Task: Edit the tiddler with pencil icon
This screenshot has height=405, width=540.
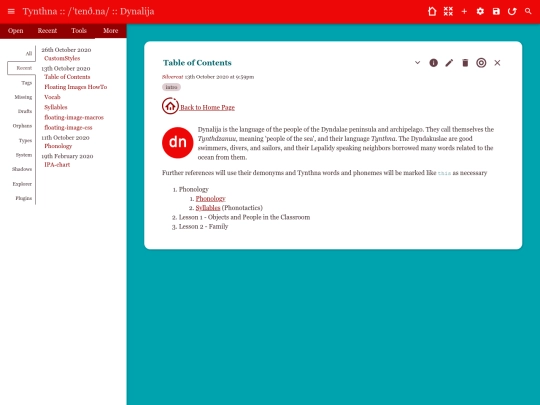Action: (449, 63)
